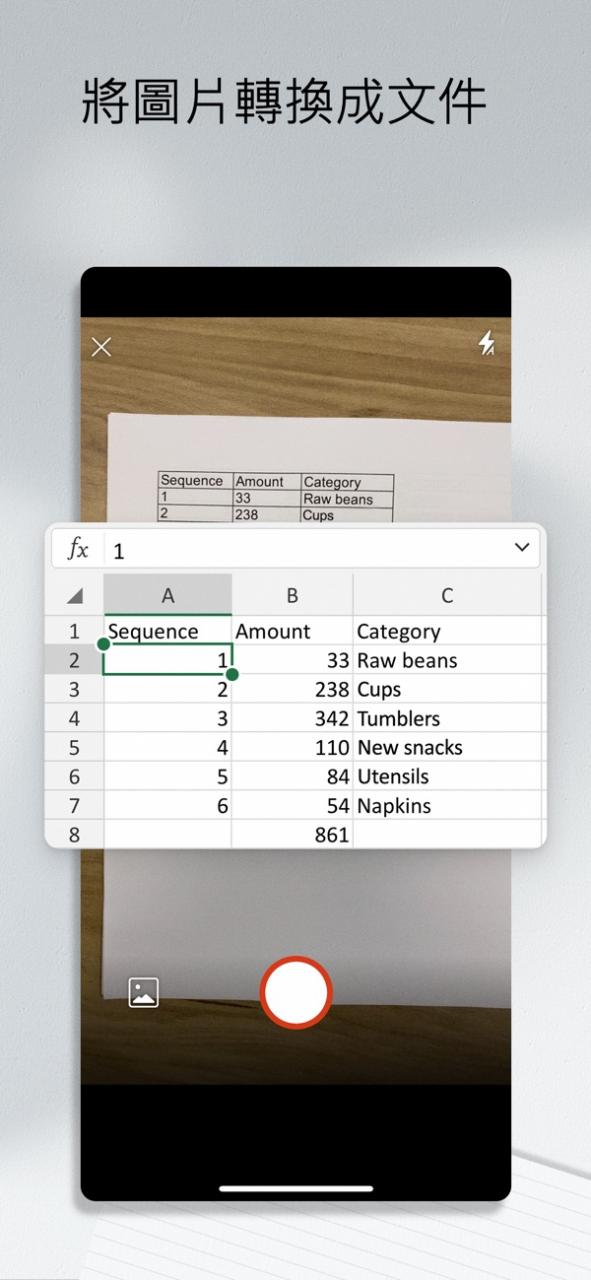The width and height of the screenshot is (591, 1280).
Task: Click the 'New snacks' cell
Action: [447, 747]
